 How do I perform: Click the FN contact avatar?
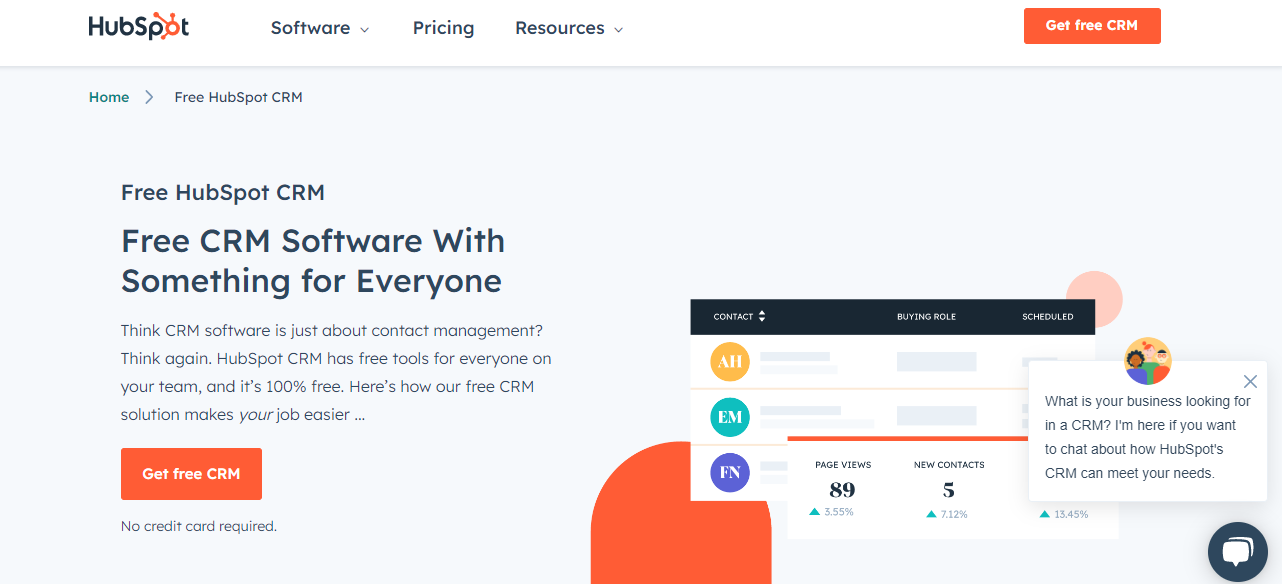pyautogui.click(x=729, y=471)
